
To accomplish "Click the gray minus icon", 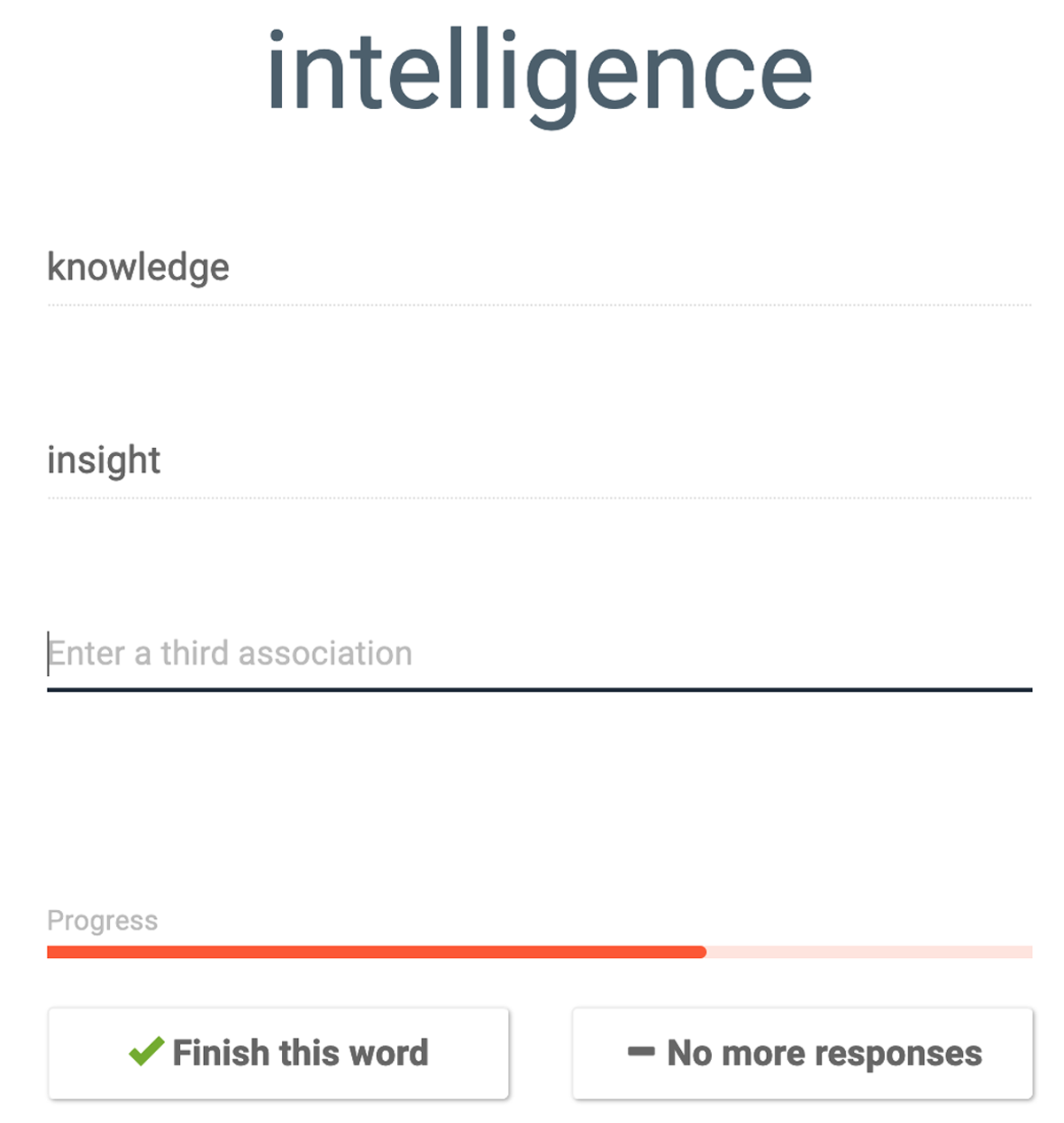I will pyautogui.click(x=641, y=1052).
